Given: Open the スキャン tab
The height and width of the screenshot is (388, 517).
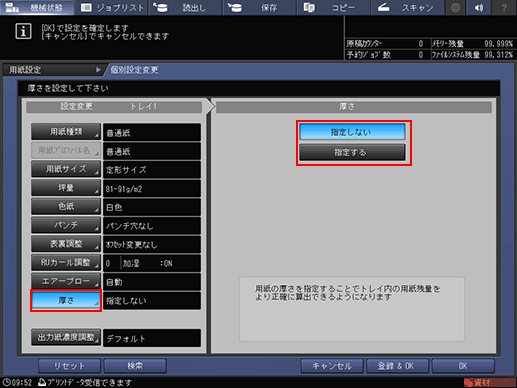Looking at the screenshot, I should point(407,7).
